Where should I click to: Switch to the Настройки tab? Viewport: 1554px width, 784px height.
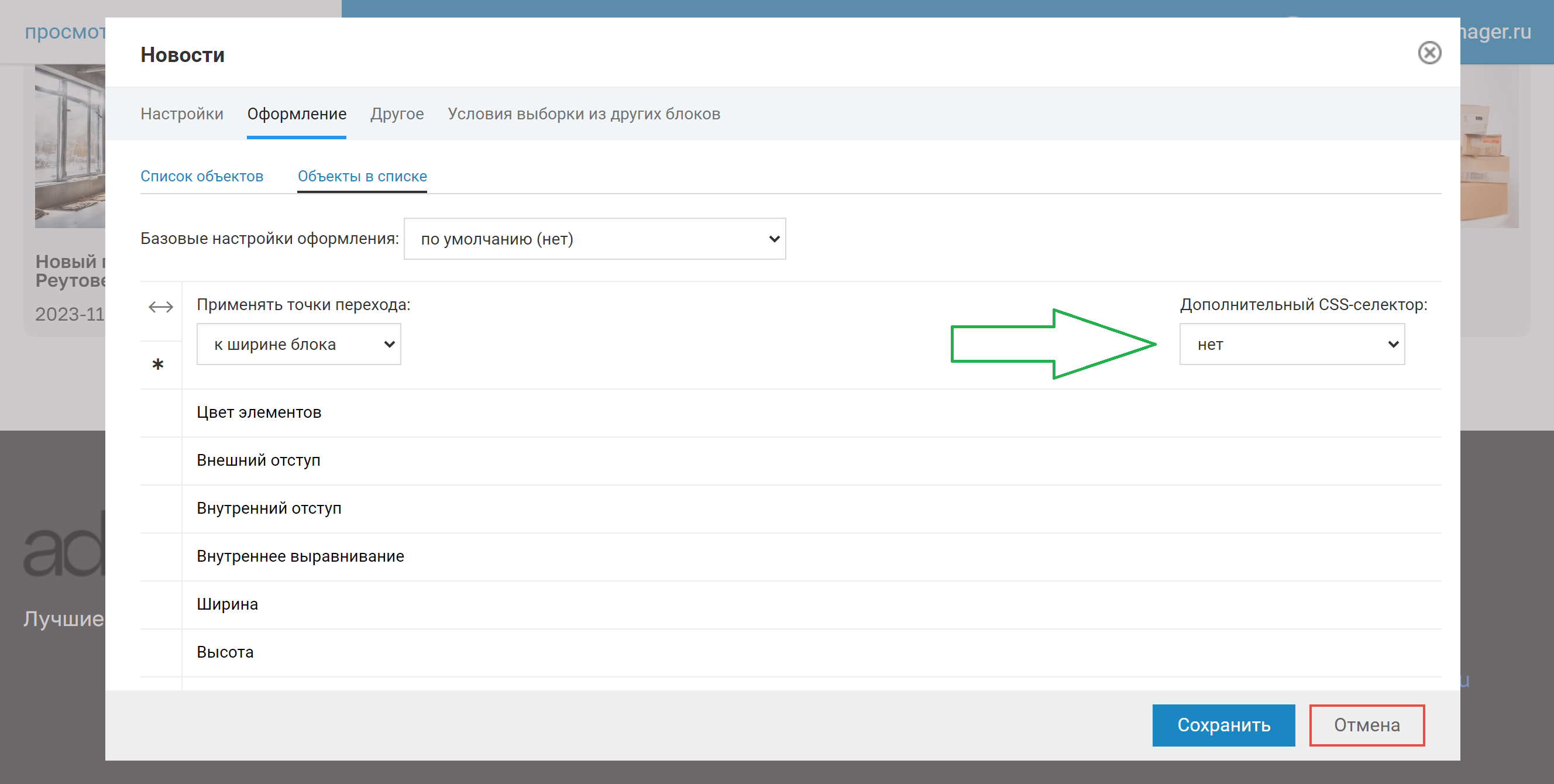[x=181, y=114]
